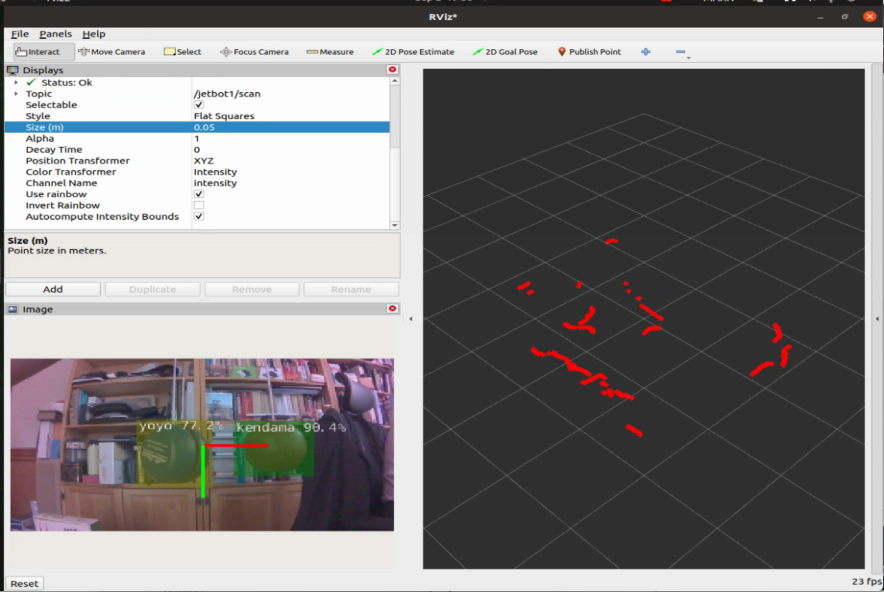Click the camera image with detected objects
884x592 pixels.
[202, 444]
